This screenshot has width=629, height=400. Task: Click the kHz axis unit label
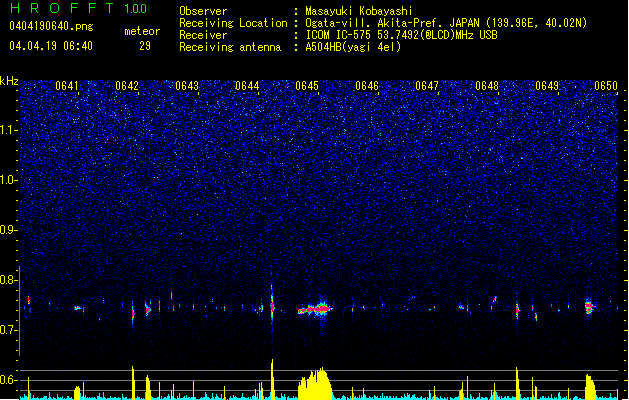coord(9,81)
